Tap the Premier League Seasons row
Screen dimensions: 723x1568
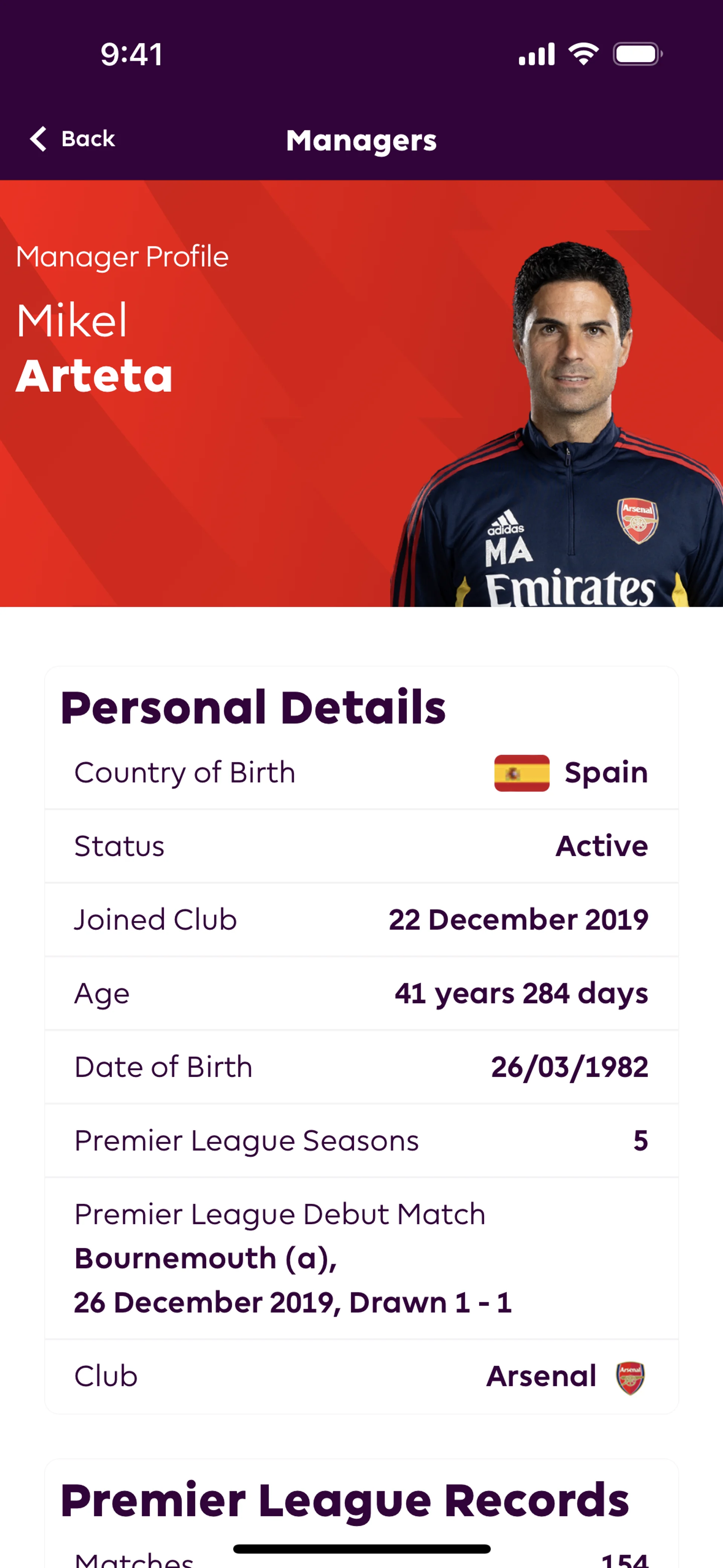361,1141
